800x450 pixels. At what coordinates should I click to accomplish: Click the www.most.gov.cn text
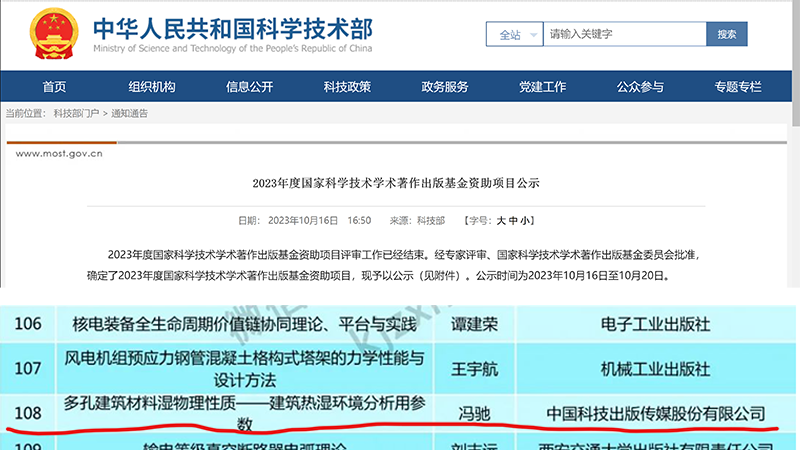click(x=59, y=154)
